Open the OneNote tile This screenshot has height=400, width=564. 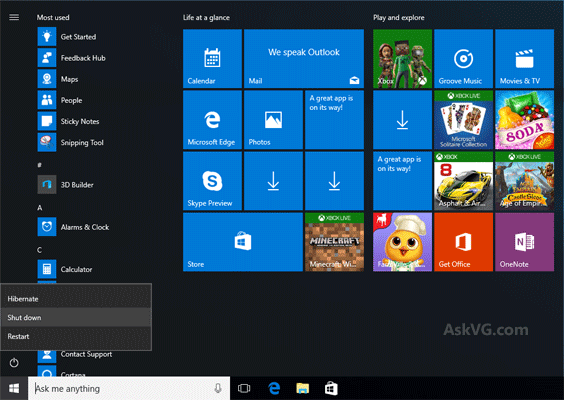point(524,242)
